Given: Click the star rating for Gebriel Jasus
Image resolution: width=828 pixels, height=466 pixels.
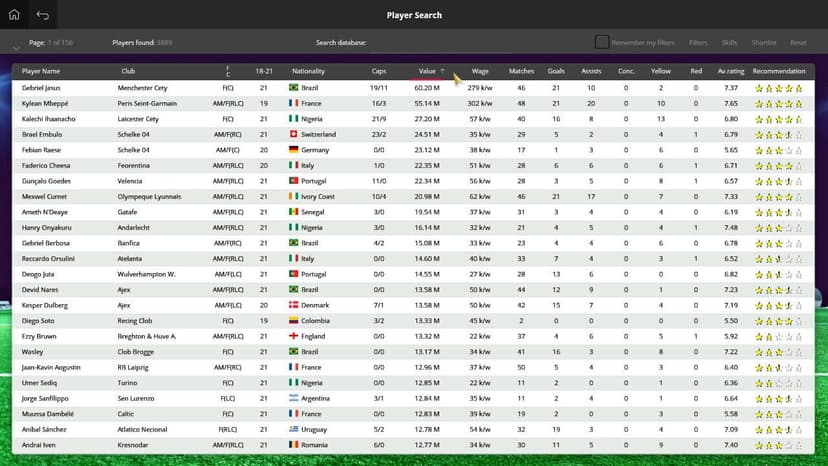Looking at the screenshot, I should click(x=779, y=88).
